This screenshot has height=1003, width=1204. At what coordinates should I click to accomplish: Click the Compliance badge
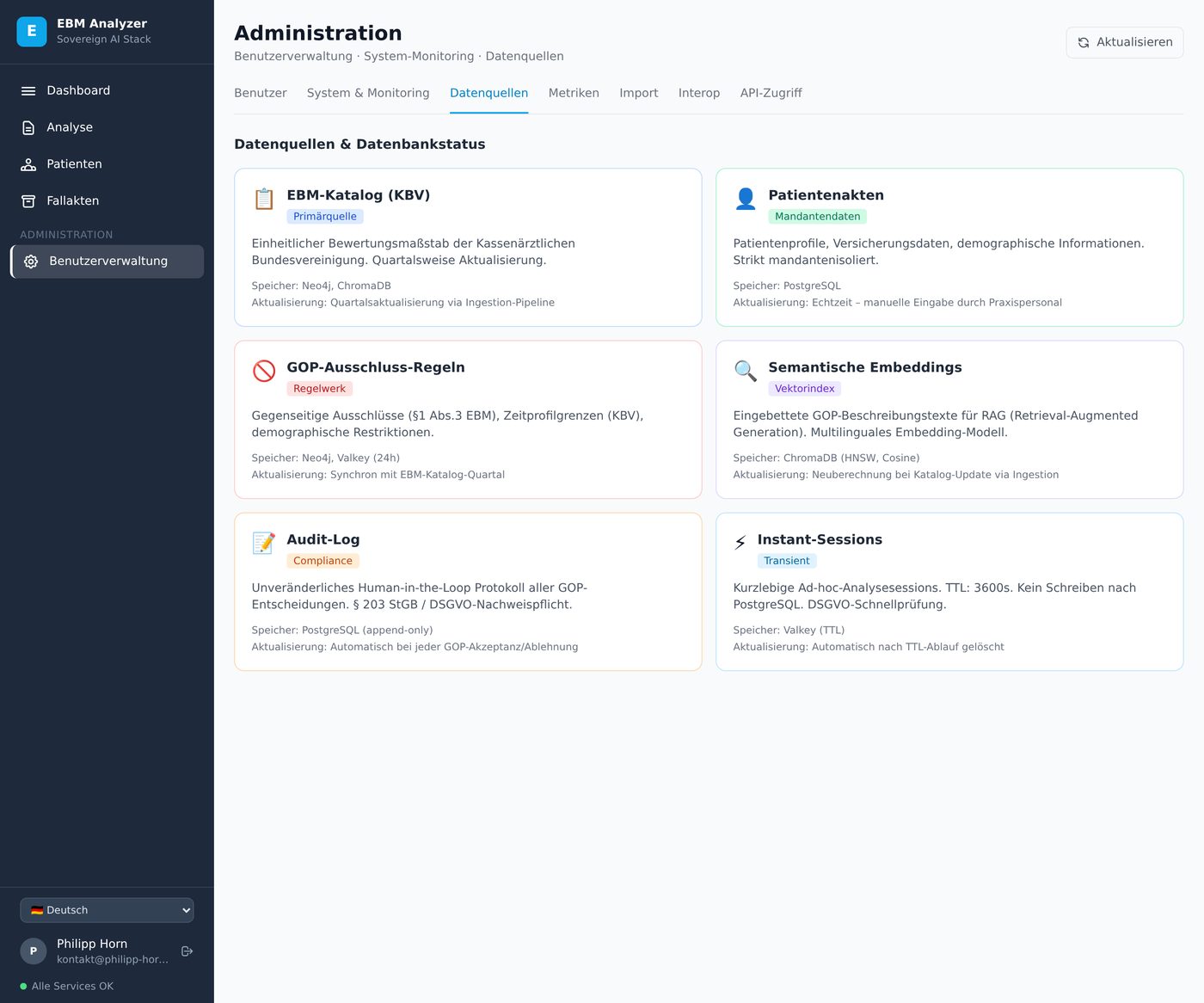(x=322, y=561)
